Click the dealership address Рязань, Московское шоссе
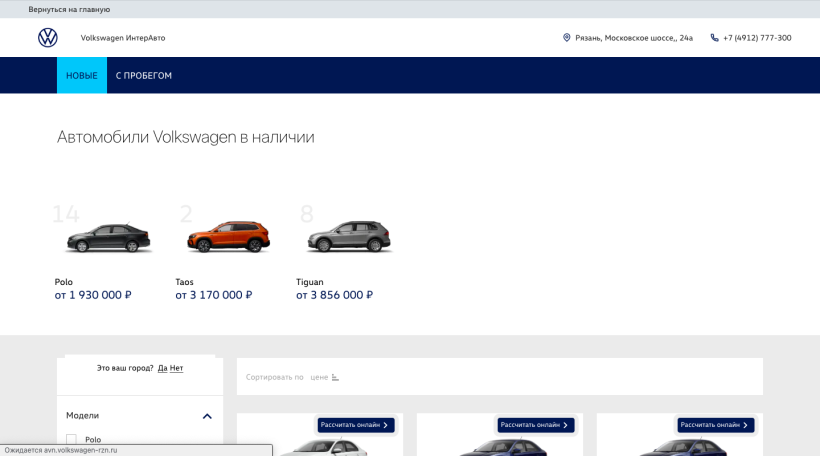Screen dimensions: 820x456 (634, 38)
